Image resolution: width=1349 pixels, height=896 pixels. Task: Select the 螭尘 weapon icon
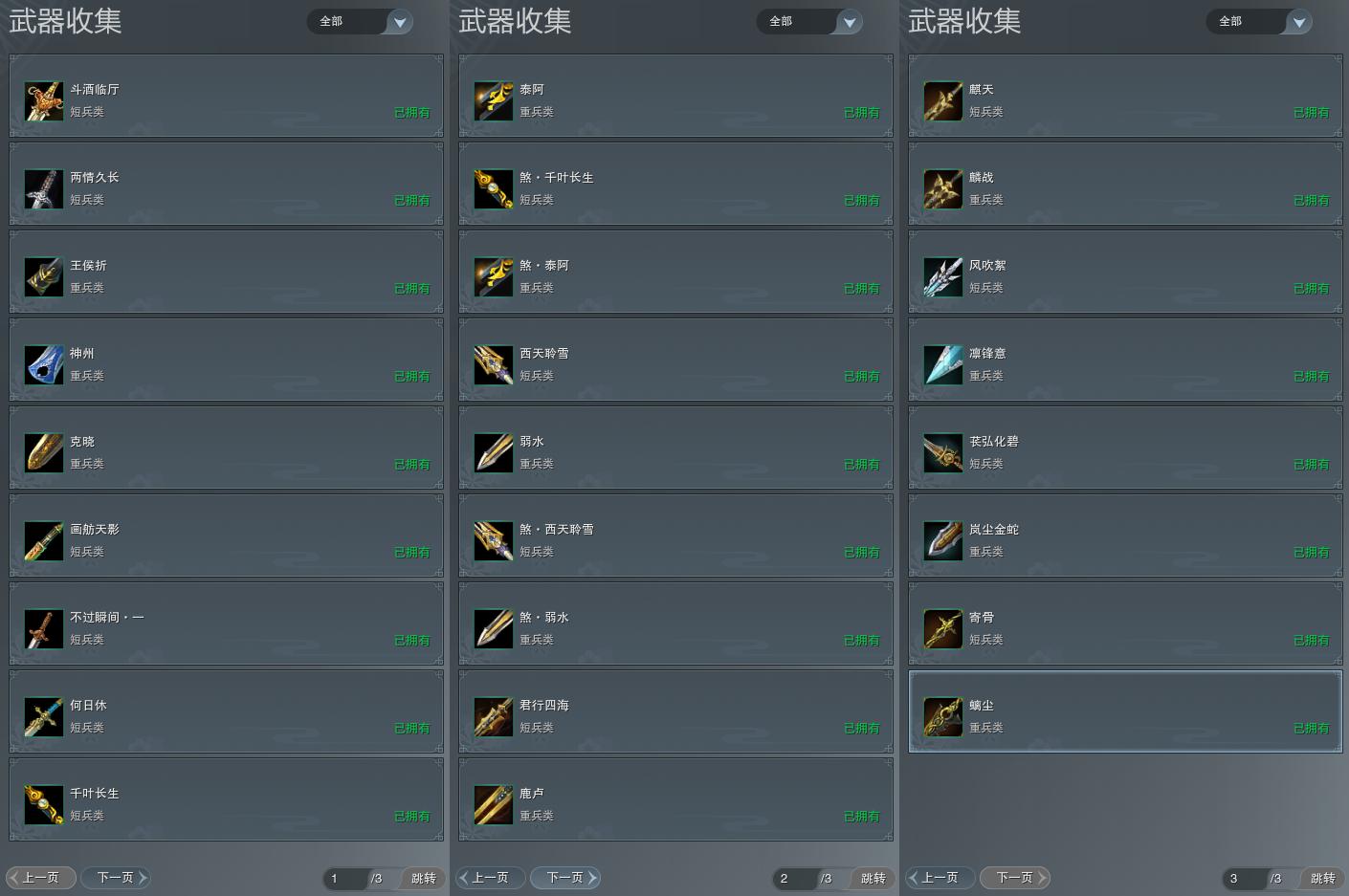click(x=943, y=717)
